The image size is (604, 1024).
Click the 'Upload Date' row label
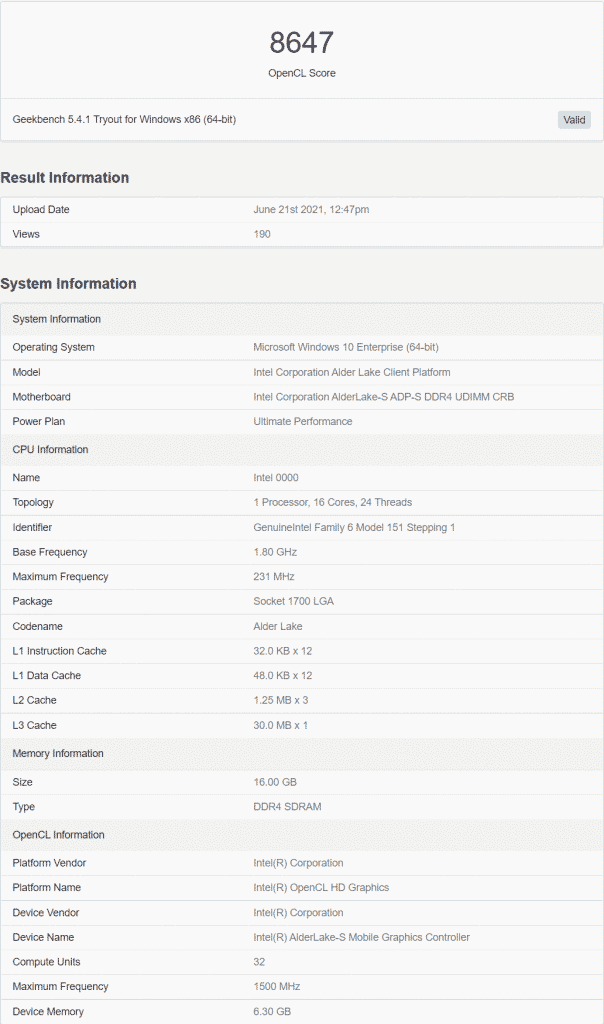(x=40, y=210)
